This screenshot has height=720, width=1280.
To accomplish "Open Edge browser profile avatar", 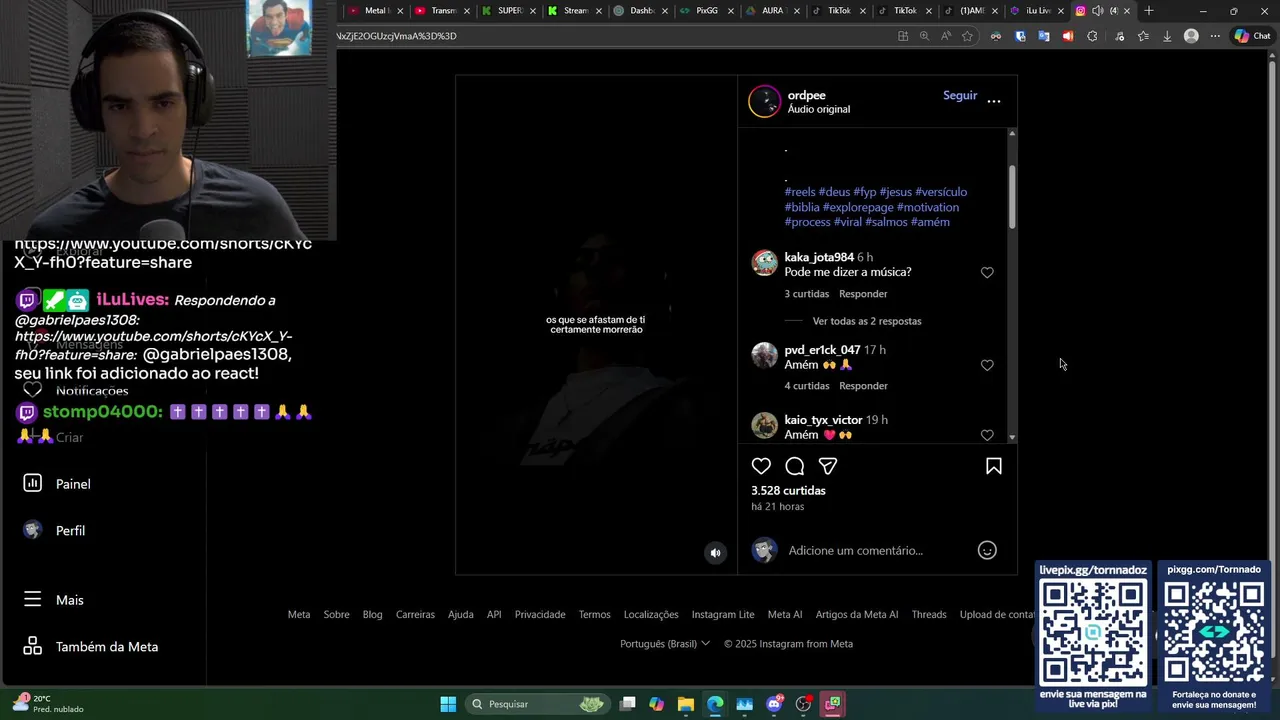I will point(1191,36).
